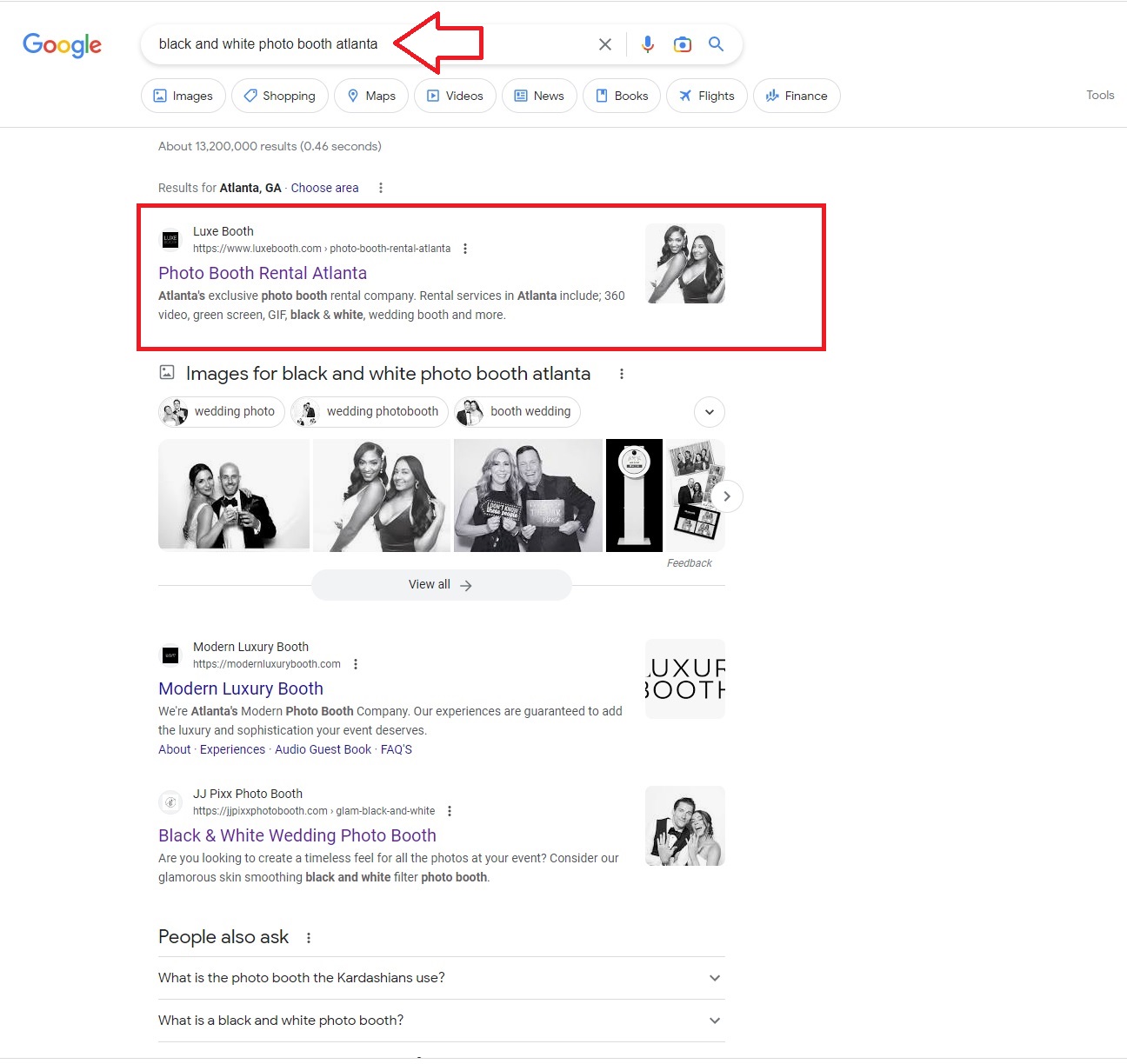Viewport: 1127px width, 1064px height.
Task: Open the Tools options
Action: (x=1100, y=95)
